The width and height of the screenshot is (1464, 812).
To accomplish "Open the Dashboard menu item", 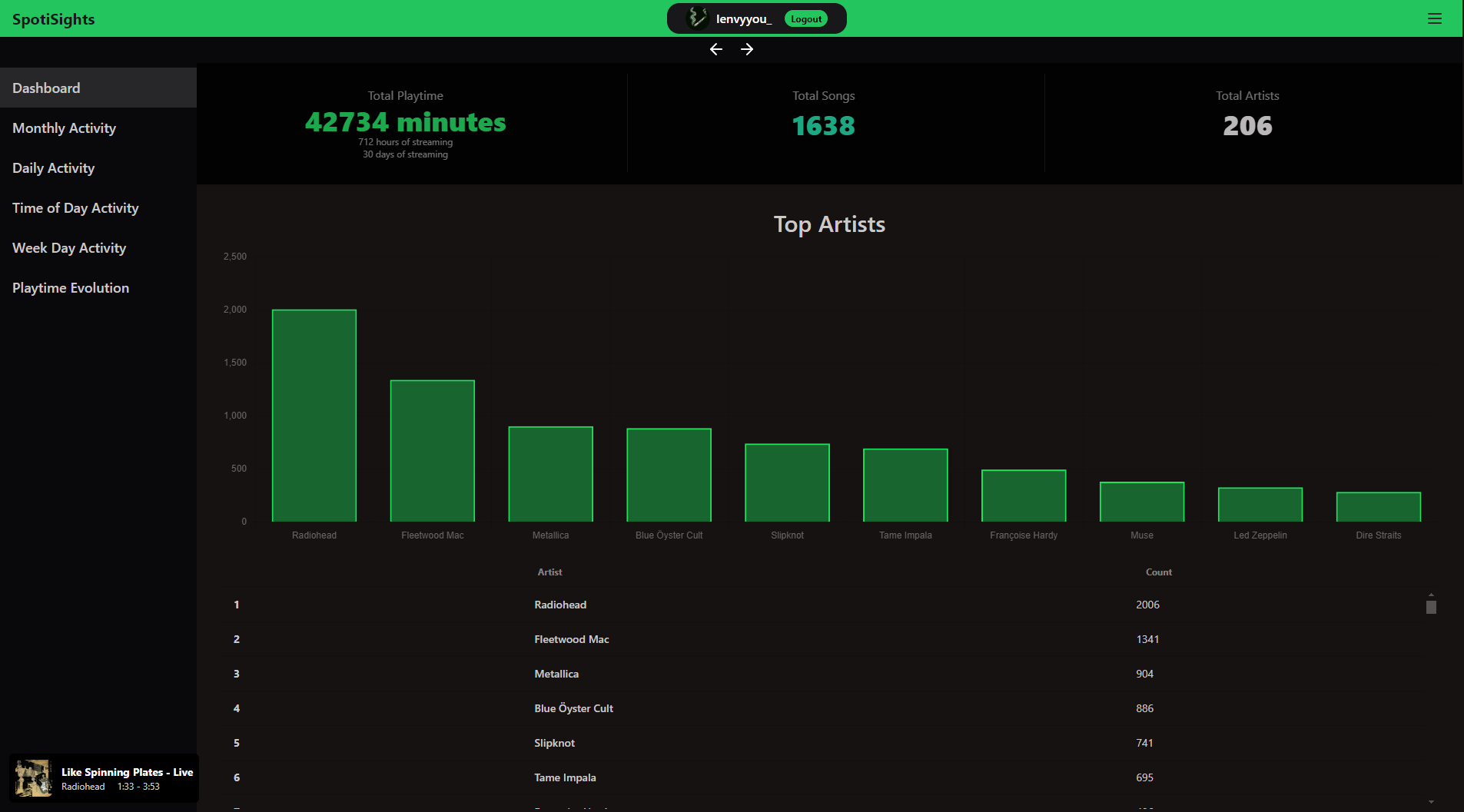I will click(x=46, y=88).
